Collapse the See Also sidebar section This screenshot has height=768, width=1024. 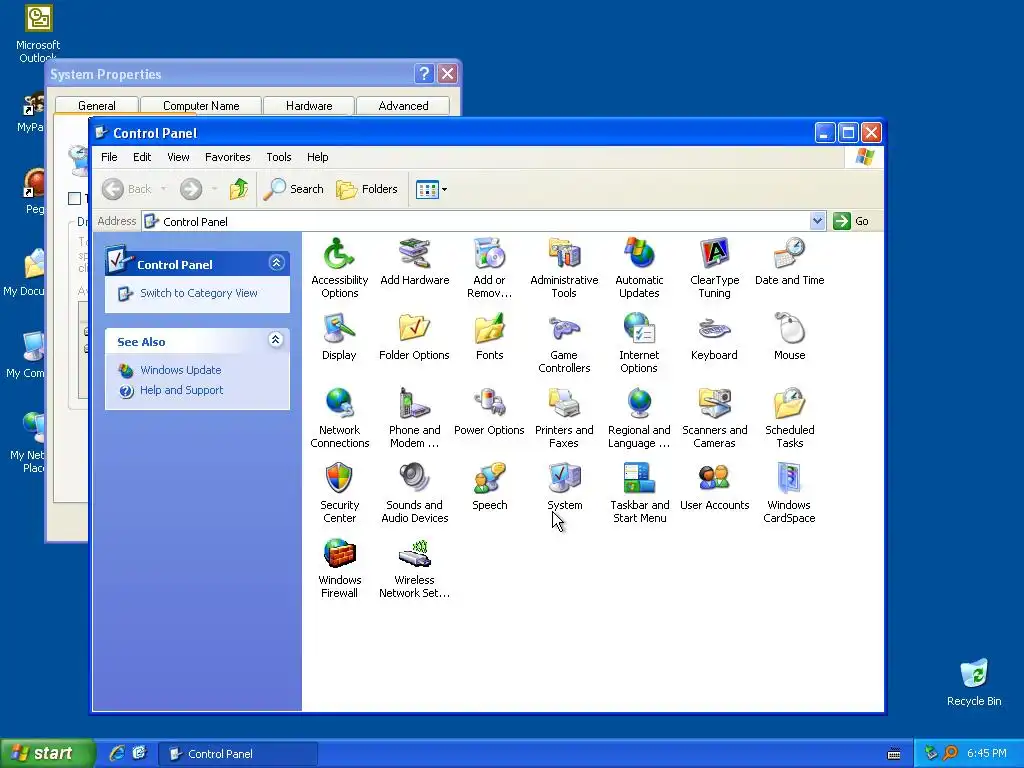pyautogui.click(x=276, y=340)
